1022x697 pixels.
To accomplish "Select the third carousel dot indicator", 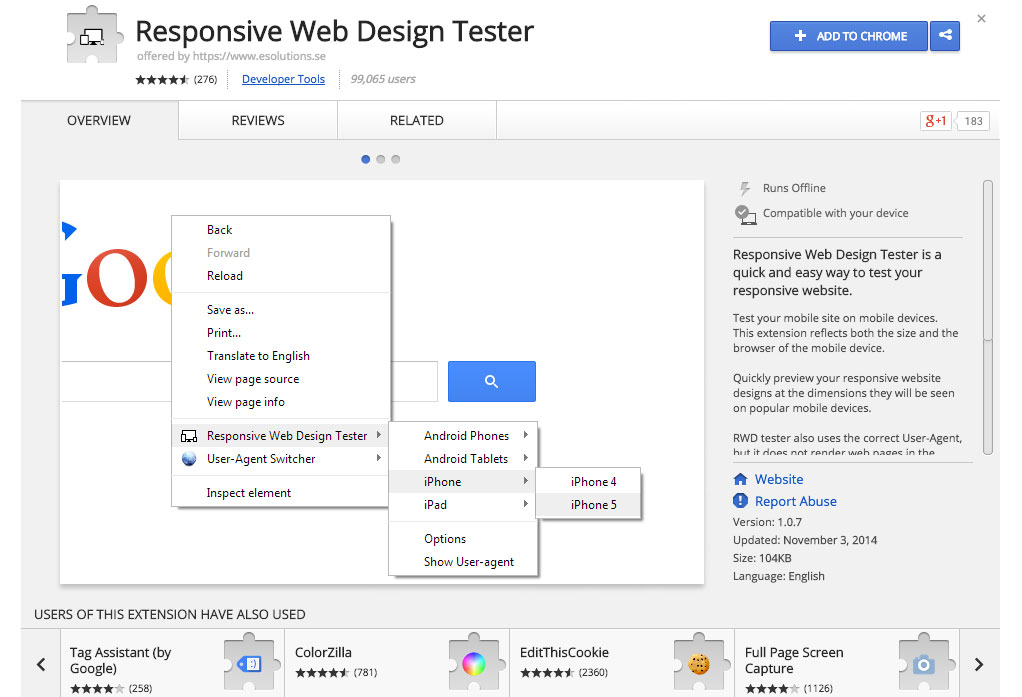I will (x=396, y=159).
